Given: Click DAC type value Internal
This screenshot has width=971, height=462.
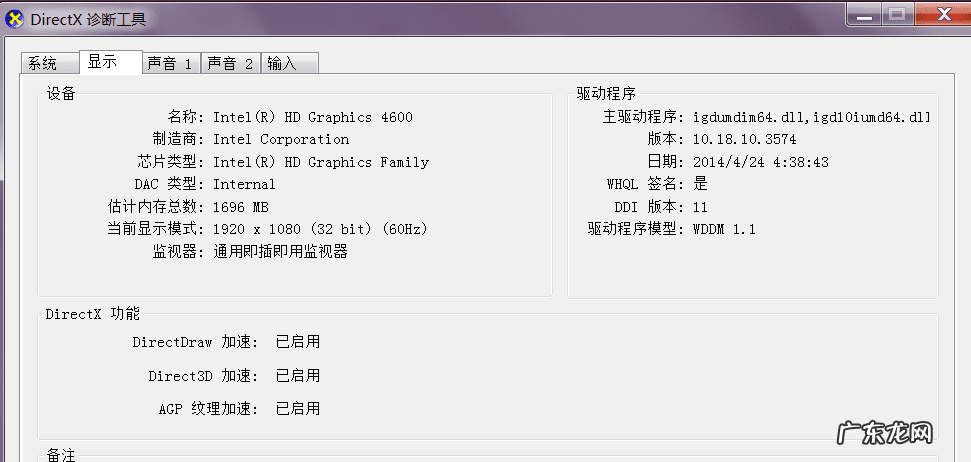Looking at the screenshot, I should (x=244, y=185).
